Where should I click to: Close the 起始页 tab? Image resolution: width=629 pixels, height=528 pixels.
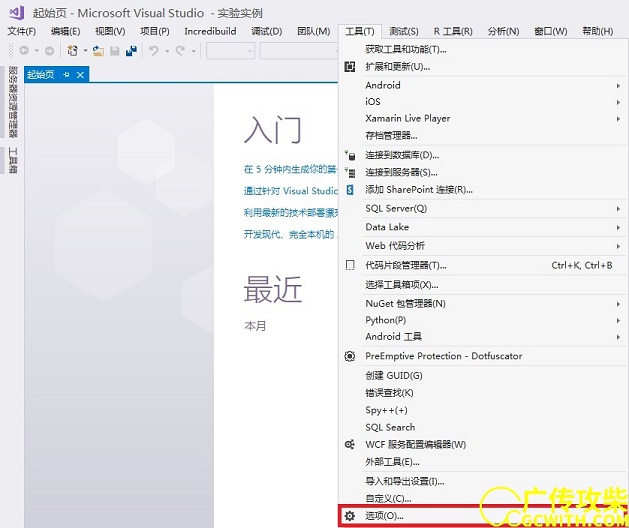(x=80, y=75)
